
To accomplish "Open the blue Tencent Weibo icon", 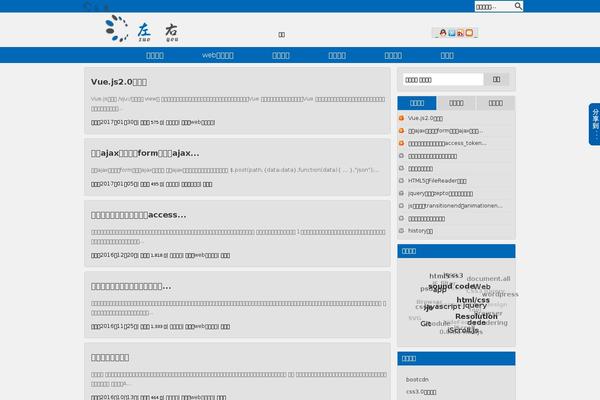I will pos(452,33).
